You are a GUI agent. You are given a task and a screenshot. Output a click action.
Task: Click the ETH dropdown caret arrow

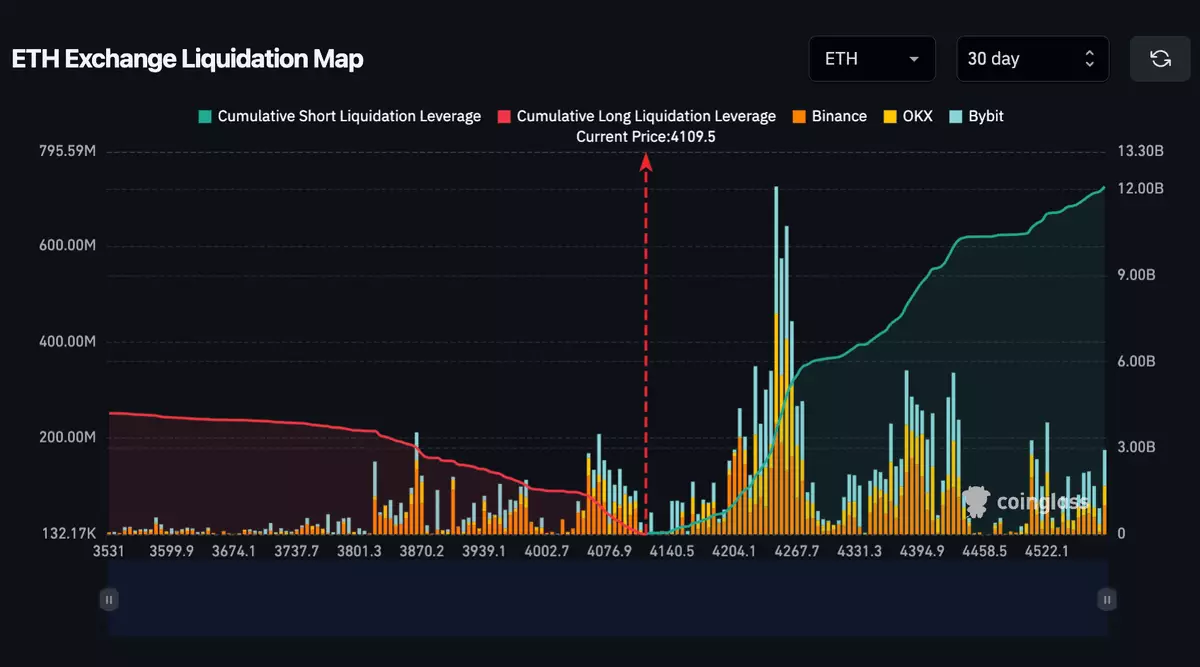[914, 59]
